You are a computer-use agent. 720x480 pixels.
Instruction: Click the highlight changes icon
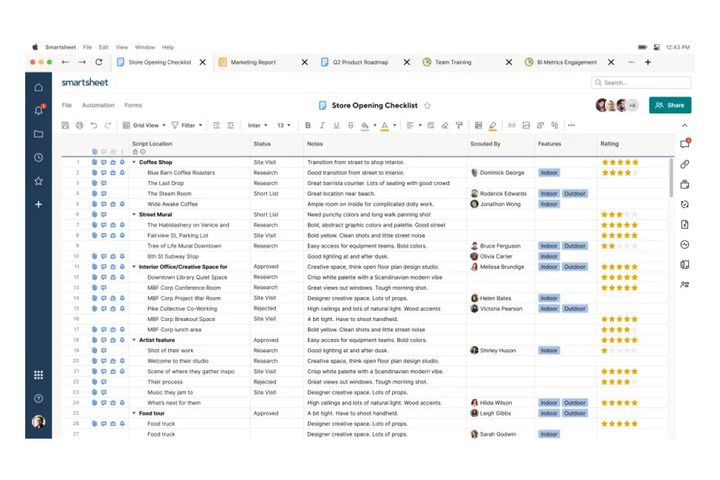[493, 125]
